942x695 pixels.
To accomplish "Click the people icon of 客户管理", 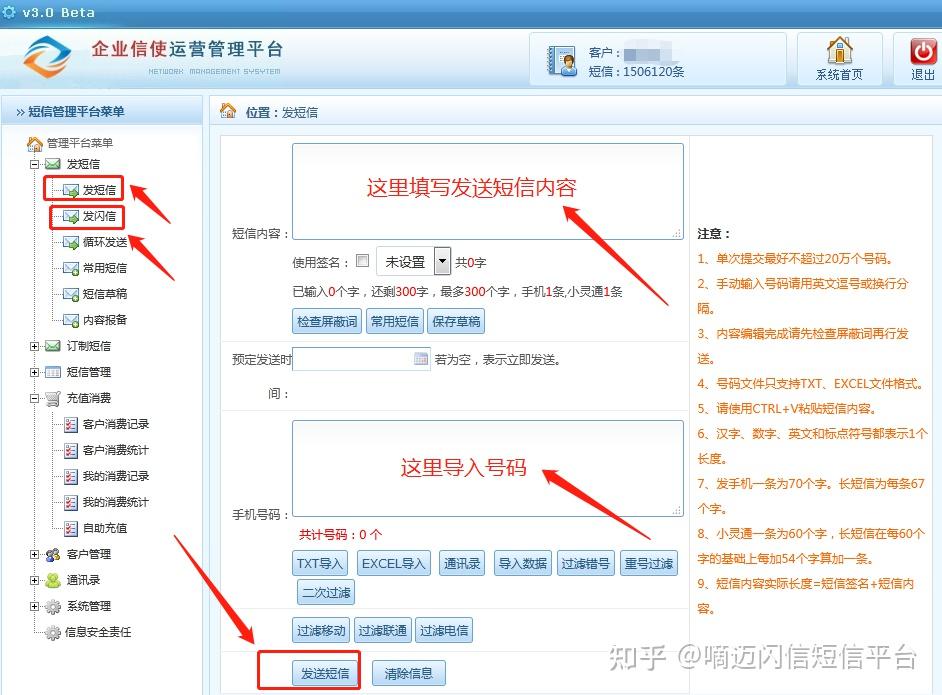I will (53, 554).
